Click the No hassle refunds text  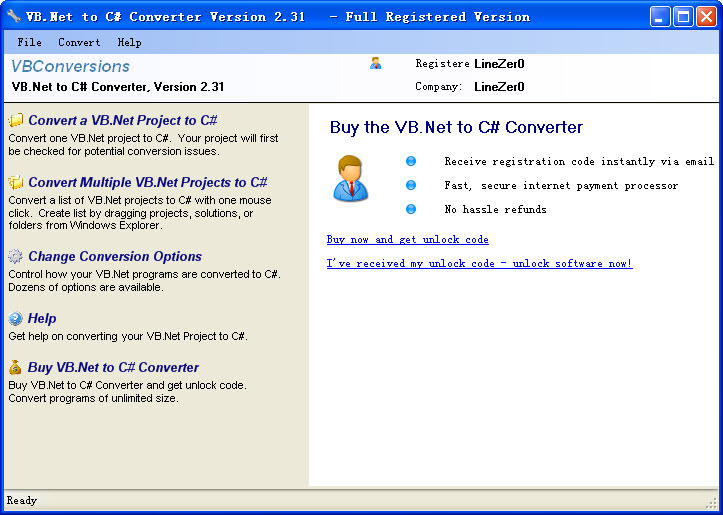tap(495, 209)
